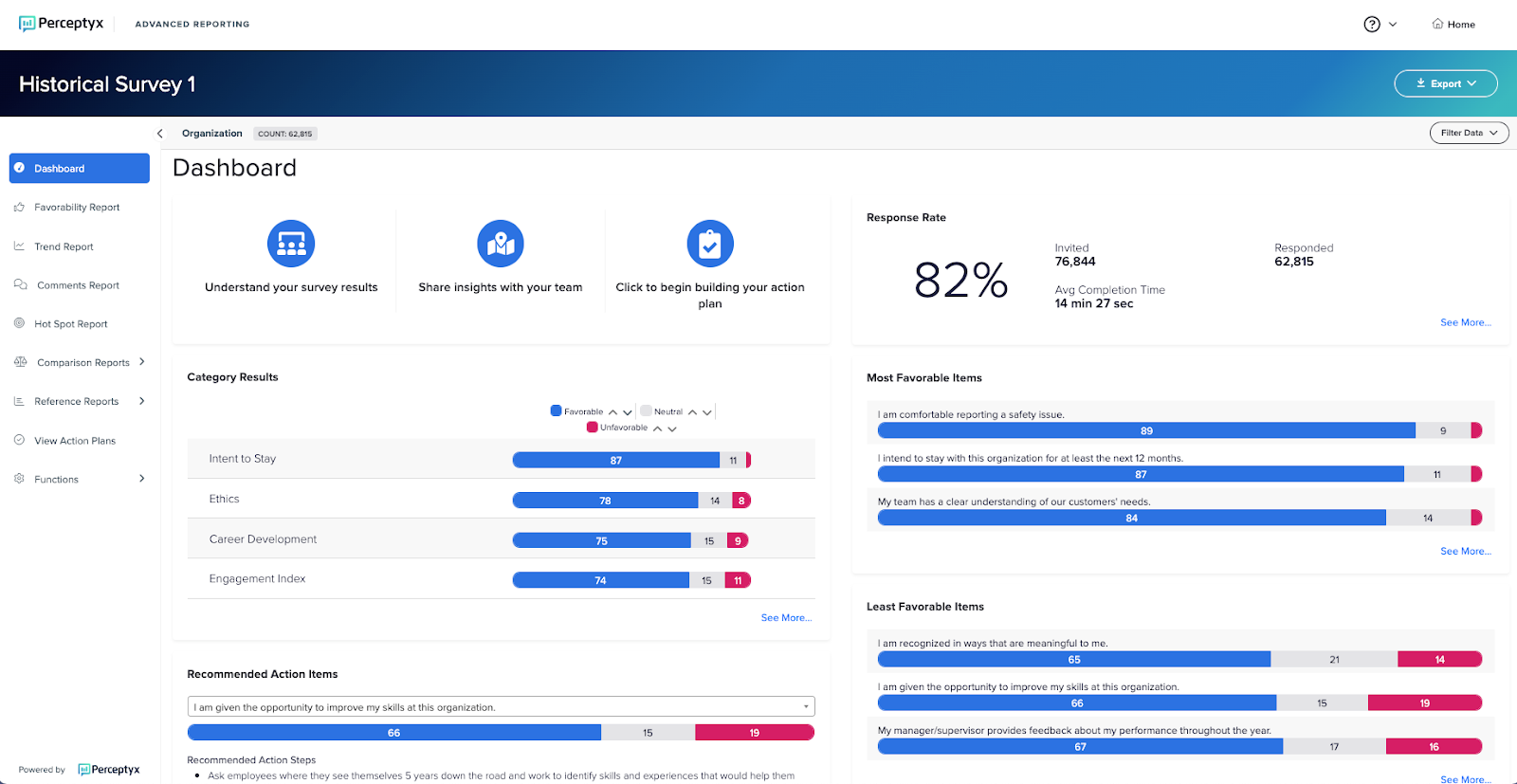
Task: Click the Organization breadcrumb
Action: click(212, 134)
